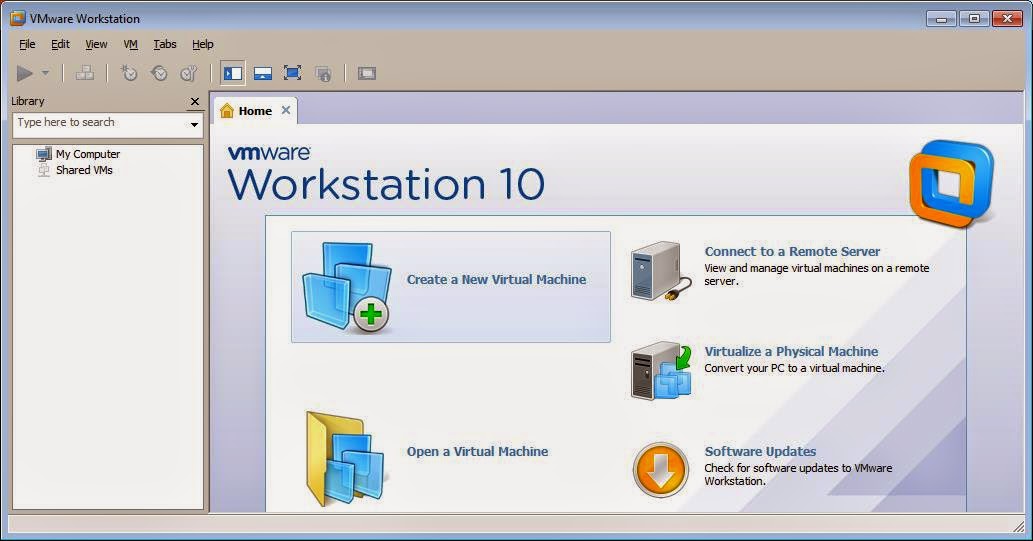Click Create a New Virtual Machine
Viewport: 1033px width, 541px height.
click(x=451, y=287)
